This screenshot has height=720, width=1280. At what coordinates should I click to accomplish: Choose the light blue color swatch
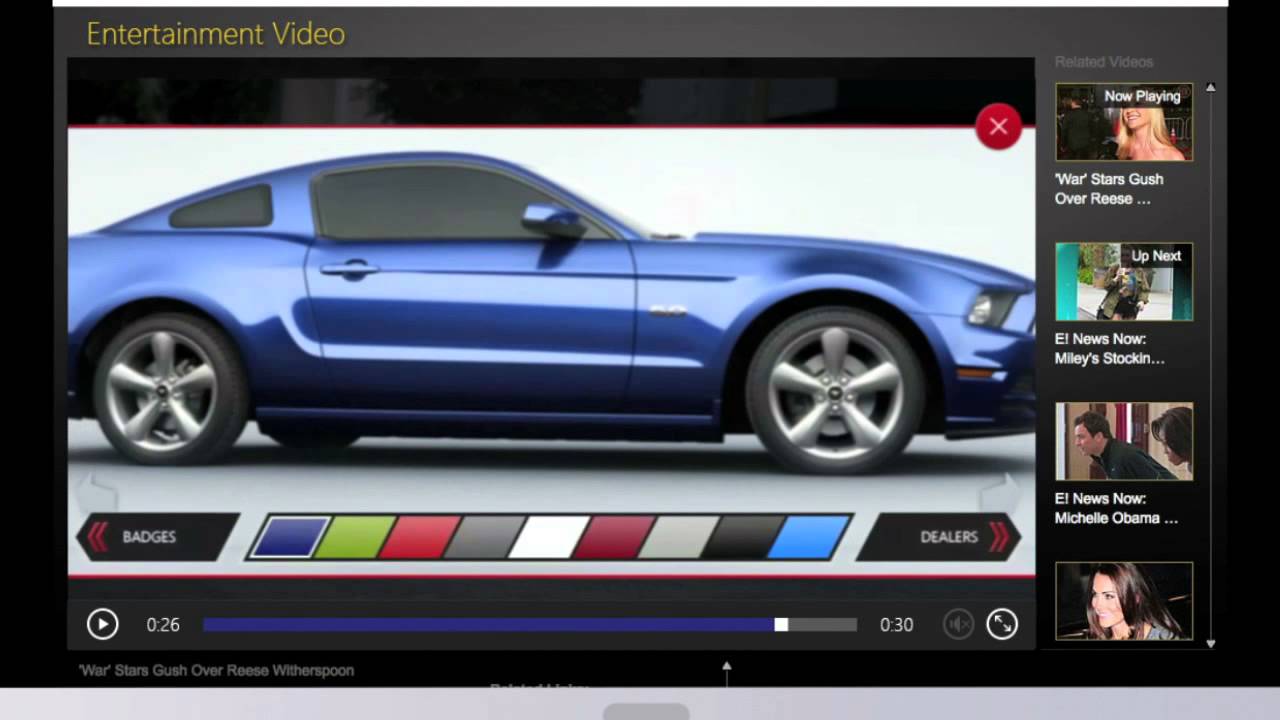[810, 537]
